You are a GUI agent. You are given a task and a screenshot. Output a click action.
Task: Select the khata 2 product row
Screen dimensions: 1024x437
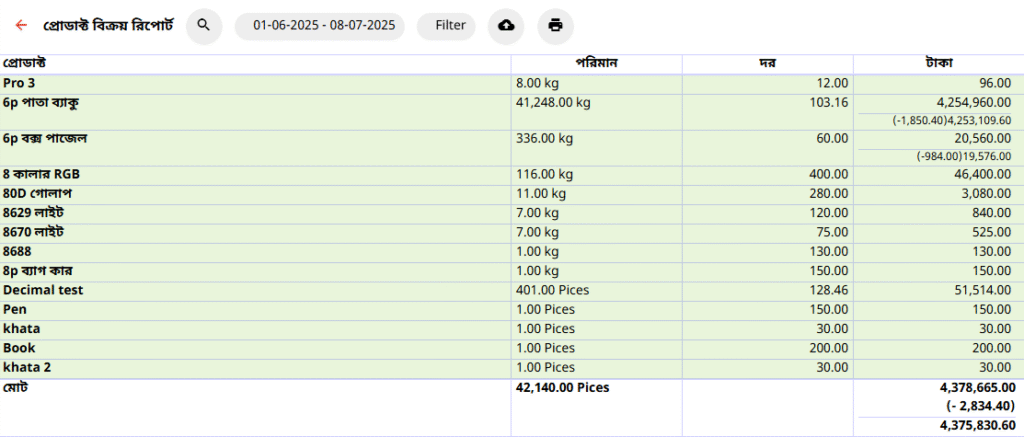click(512, 367)
